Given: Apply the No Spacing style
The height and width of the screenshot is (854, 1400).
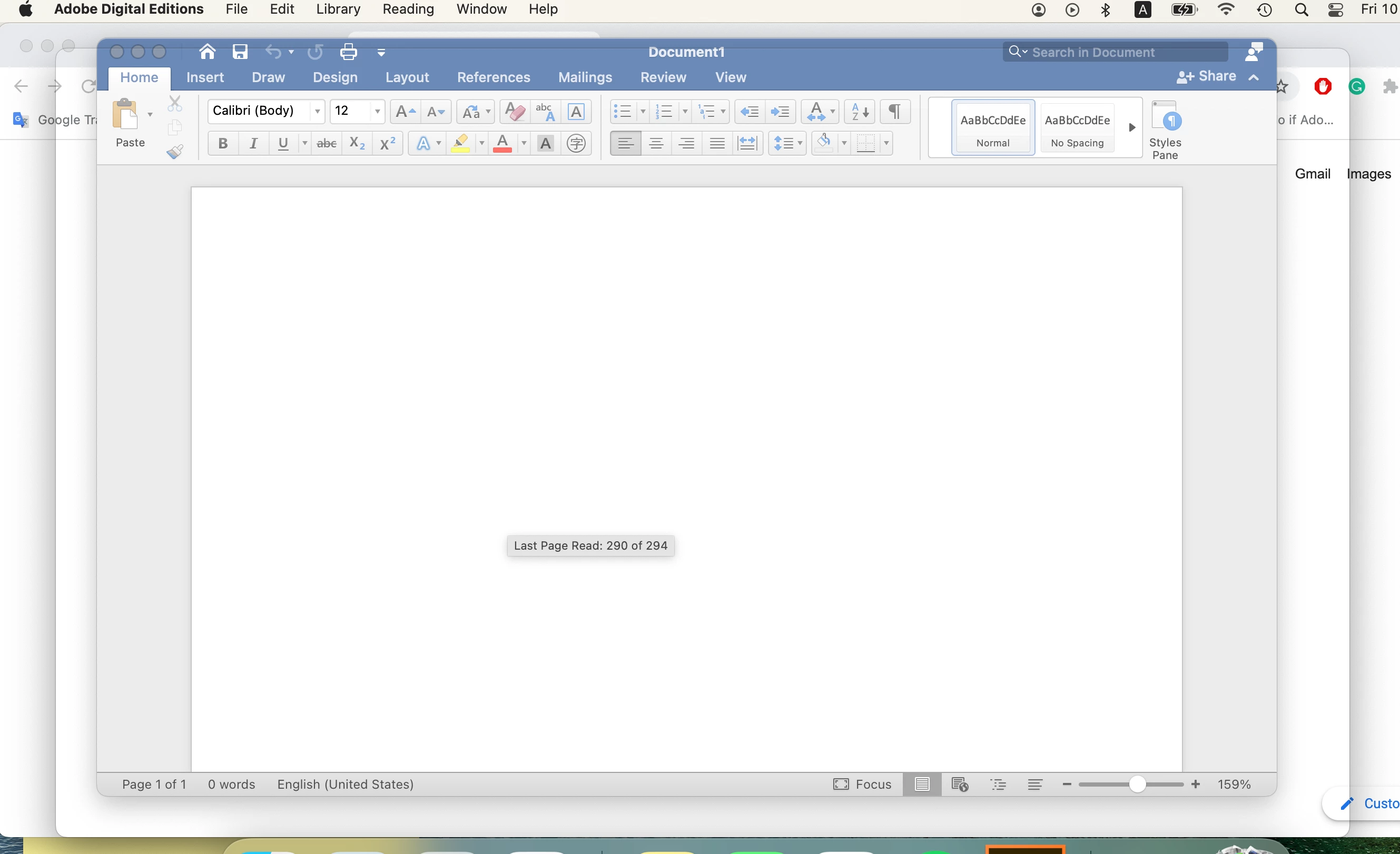Looking at the screenshot, I should (1077, 128).
